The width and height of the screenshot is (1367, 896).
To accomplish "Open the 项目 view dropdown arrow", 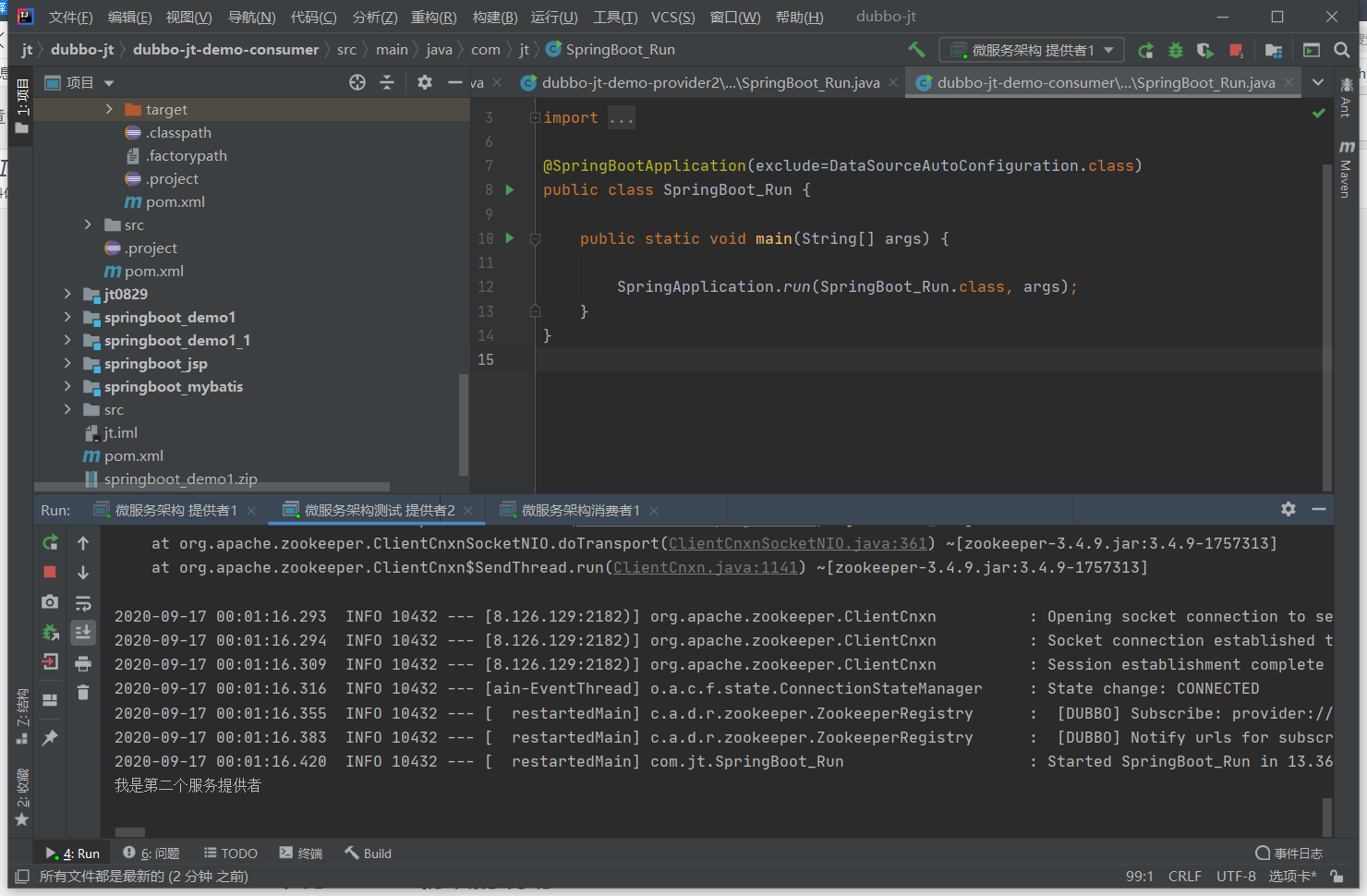I will 109,82.
